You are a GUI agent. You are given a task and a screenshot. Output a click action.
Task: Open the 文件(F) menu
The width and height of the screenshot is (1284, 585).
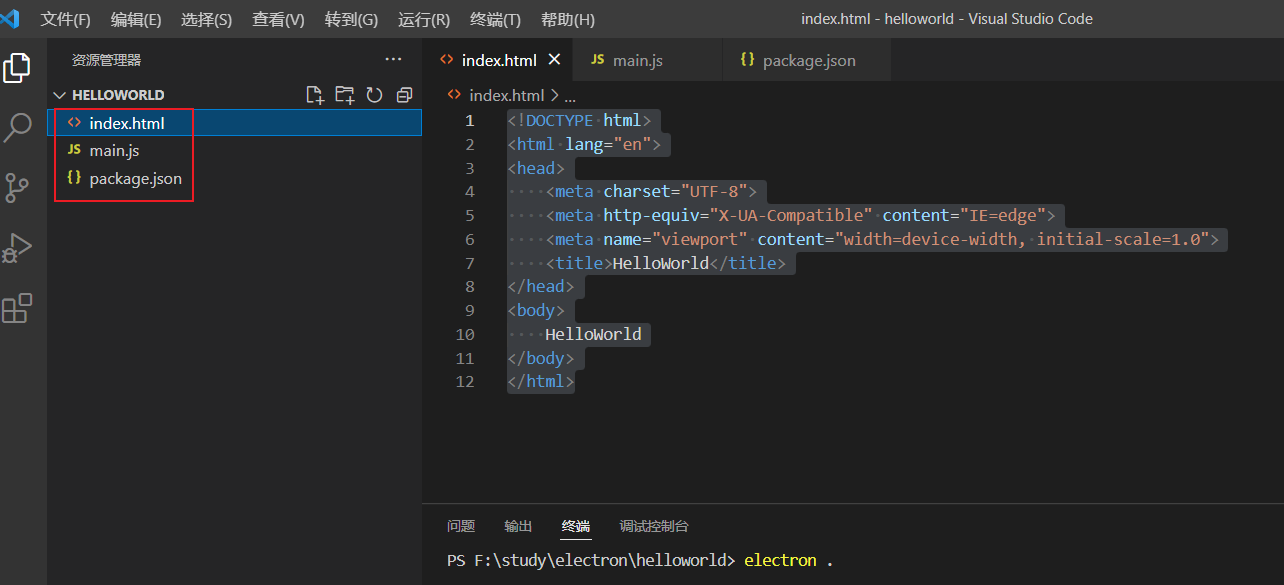[66, 19]
